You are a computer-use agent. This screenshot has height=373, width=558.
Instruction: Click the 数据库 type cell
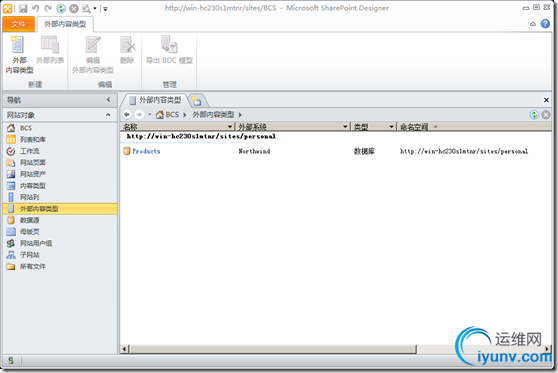pyautogui.click(x=364, y=151)
